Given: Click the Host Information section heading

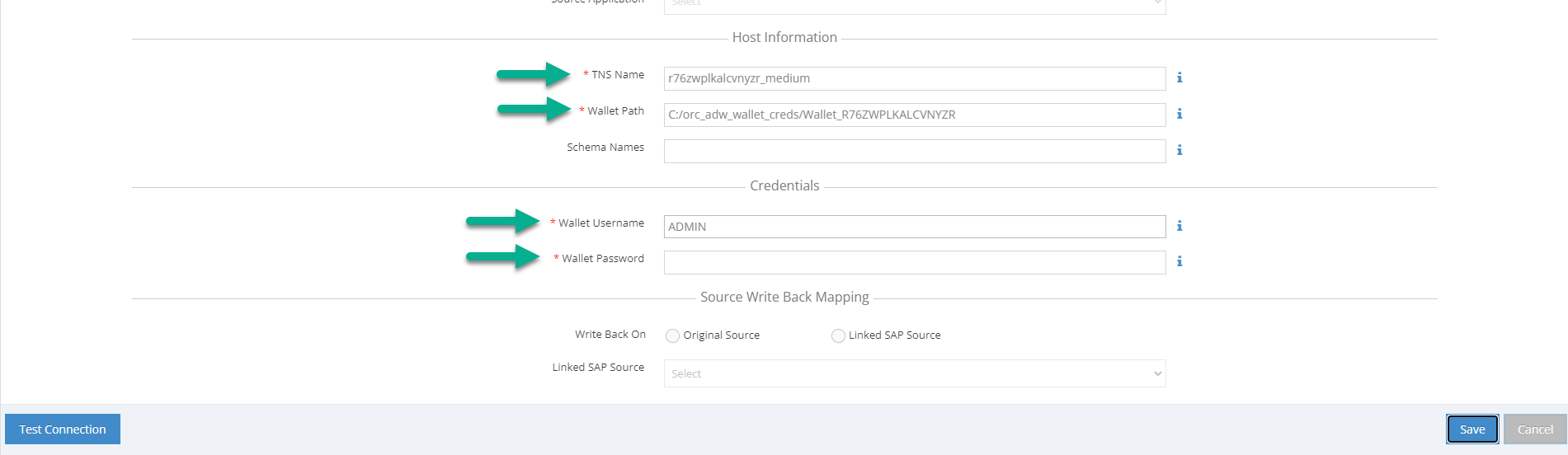Looking at the screenshot, I should tap(784, 37).
